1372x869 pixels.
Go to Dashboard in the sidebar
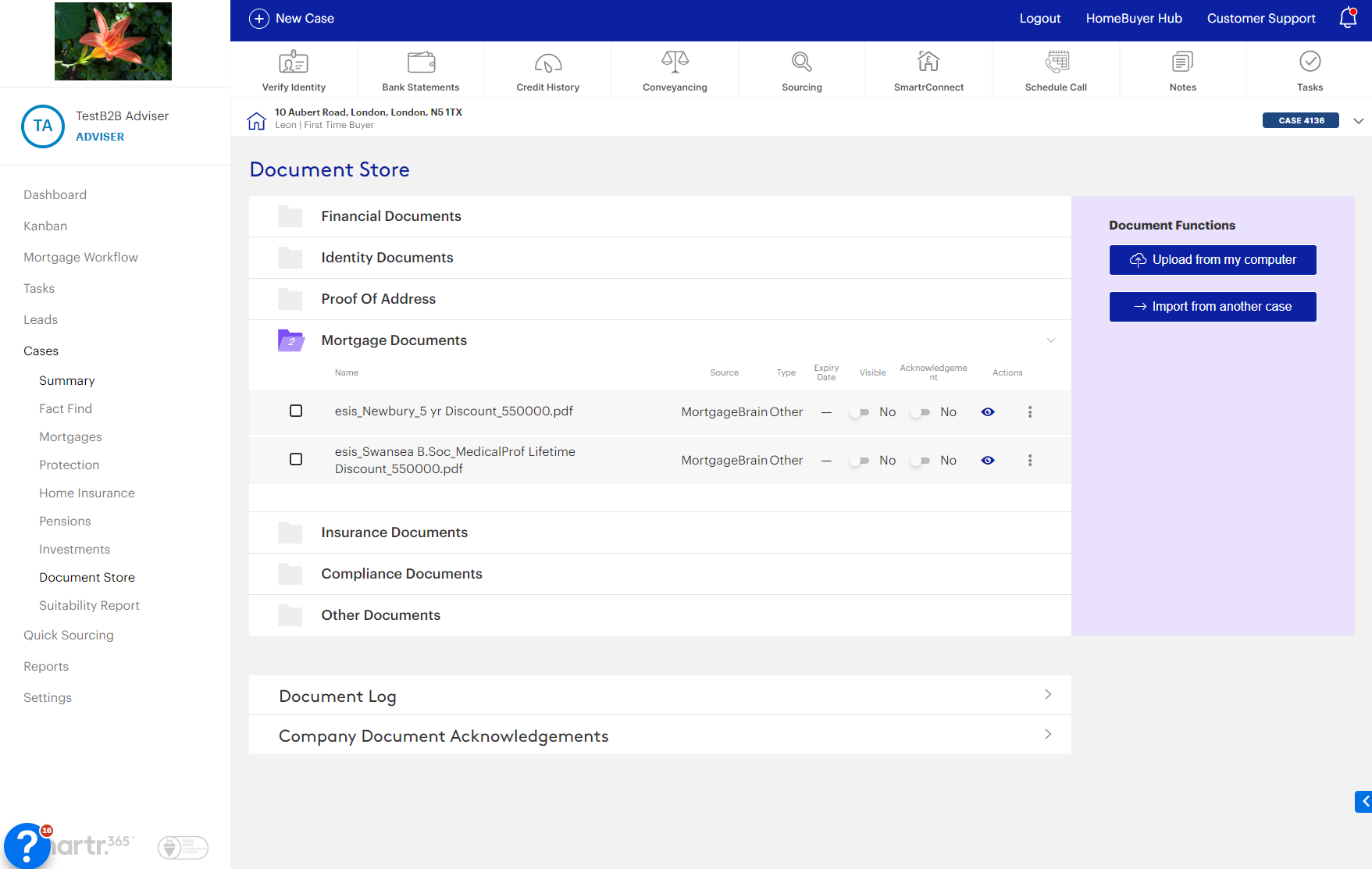(55, 195)
